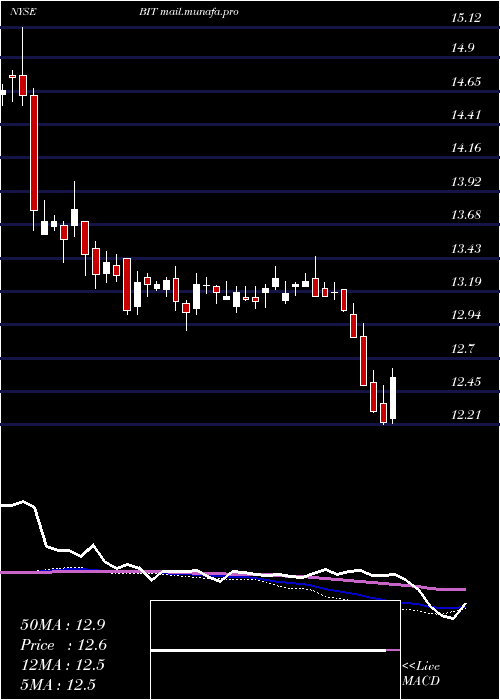Screen dimensions: 500x700
Task: Select the 13.68 price axis label
Action: point(466,215)
